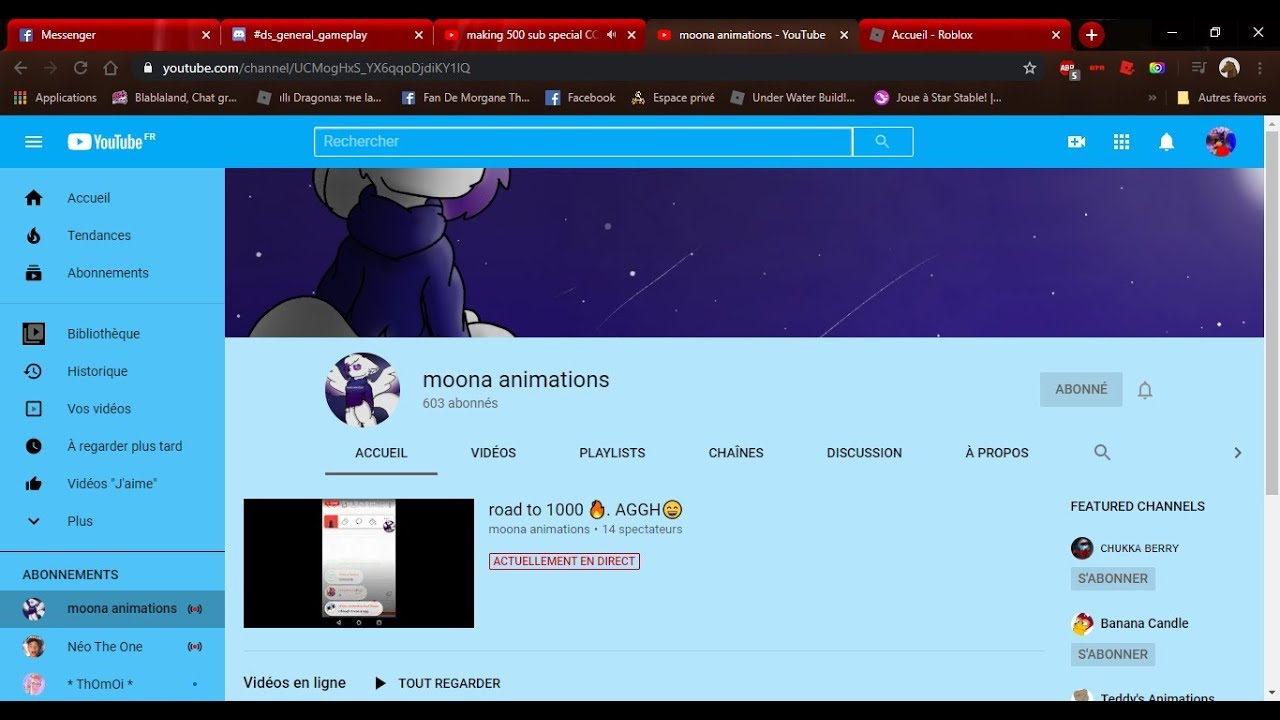Search within channel using magnifier icon
The height and width of the screenshot is (720, 1280).
click(x=1102, y=453)
